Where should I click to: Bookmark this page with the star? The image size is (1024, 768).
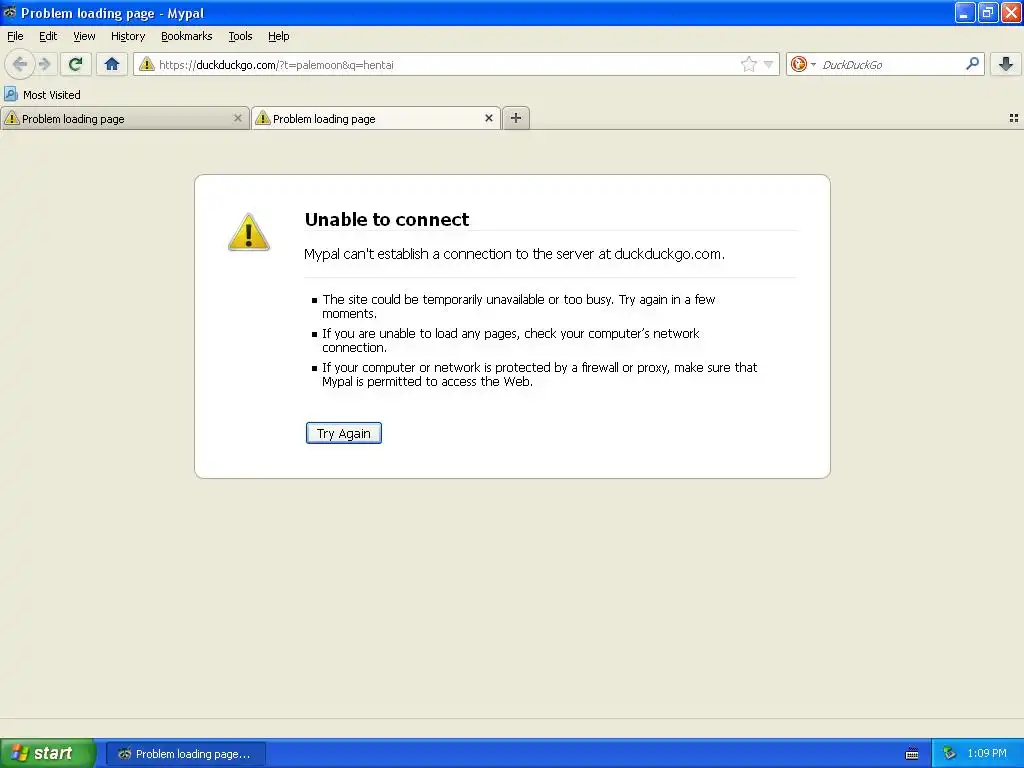748,64
